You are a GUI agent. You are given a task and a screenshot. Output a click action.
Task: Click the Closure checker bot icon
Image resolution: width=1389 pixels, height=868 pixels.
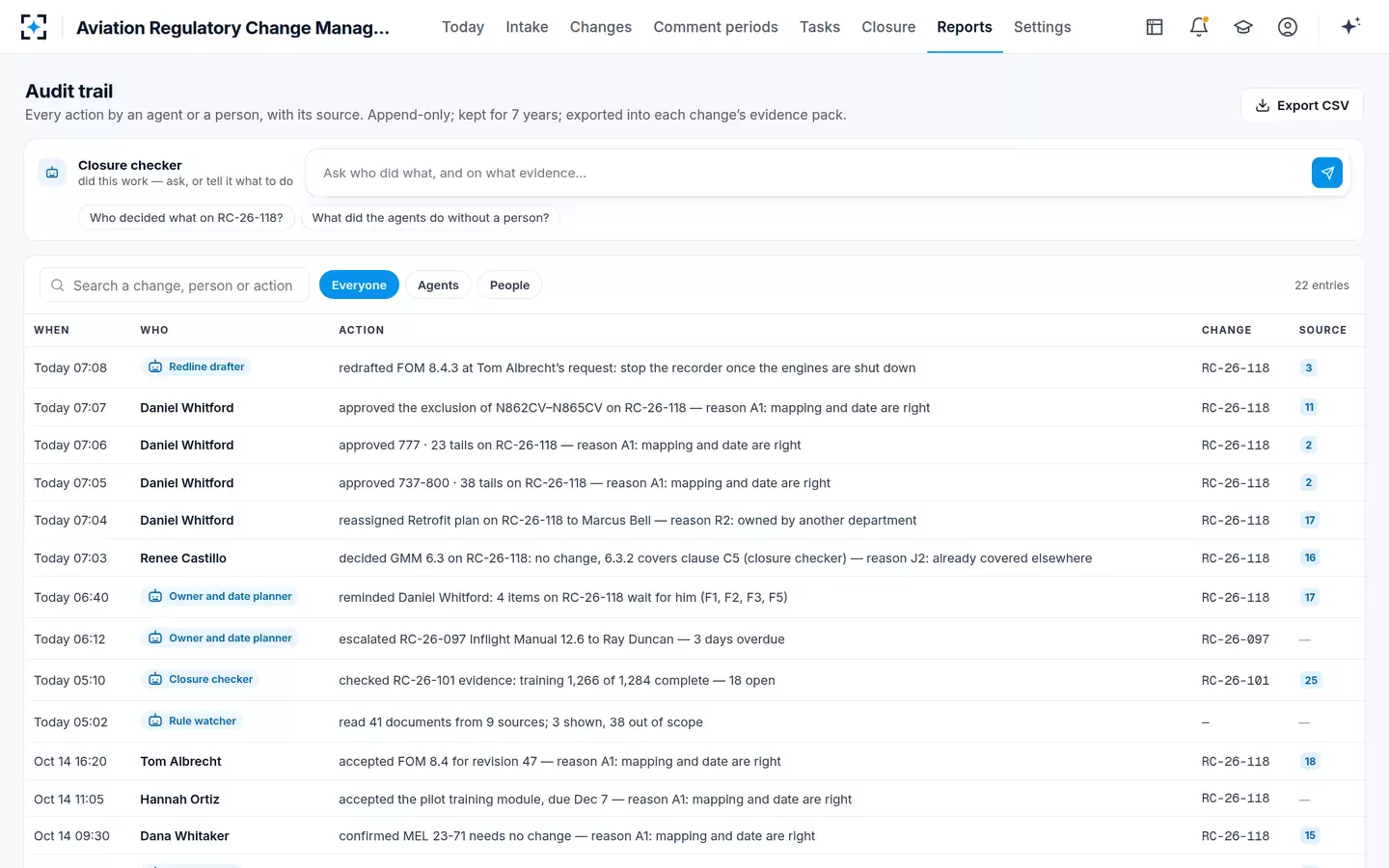coord(52,173)
